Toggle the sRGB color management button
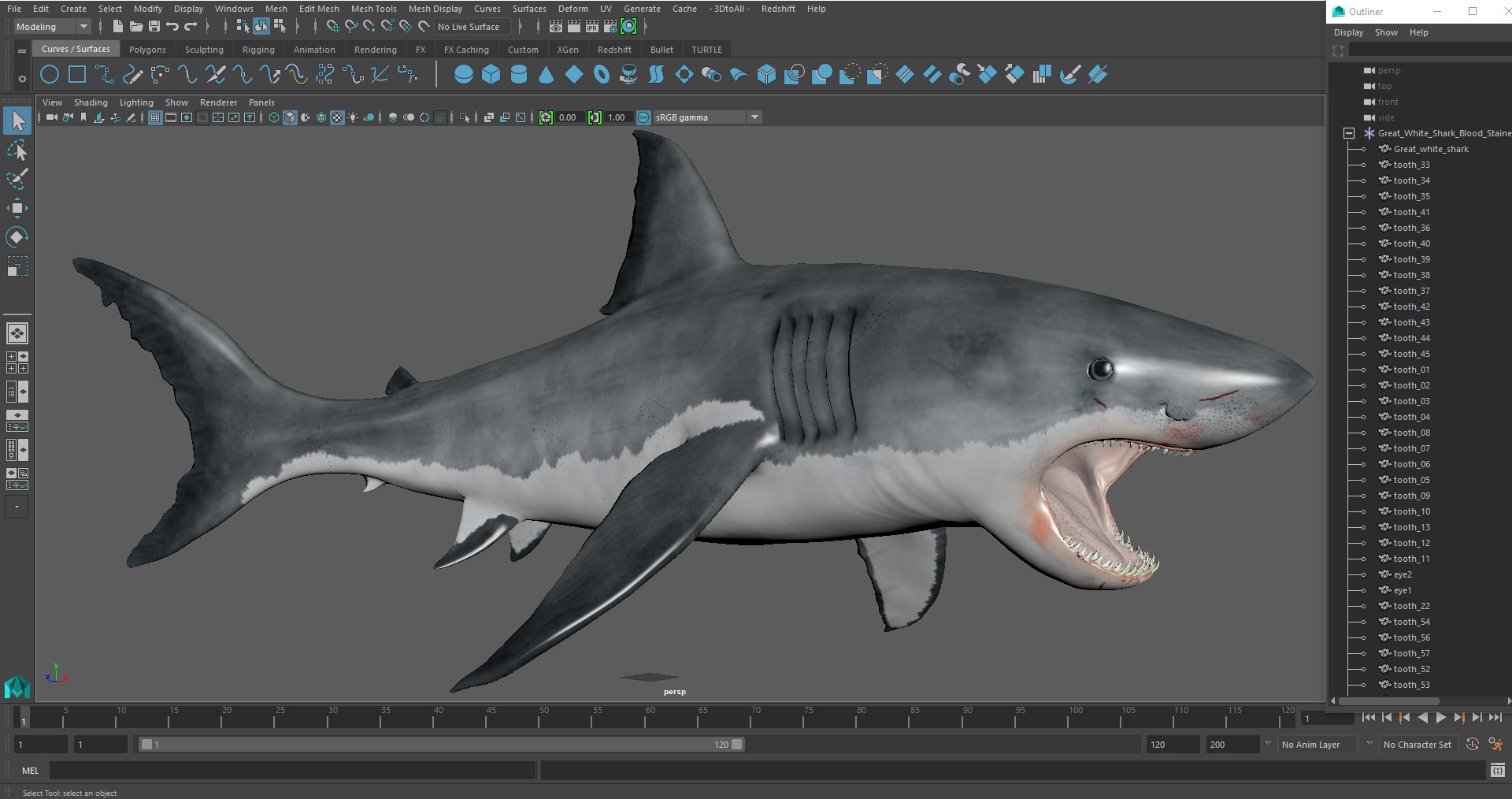 (x=643, y=117)
